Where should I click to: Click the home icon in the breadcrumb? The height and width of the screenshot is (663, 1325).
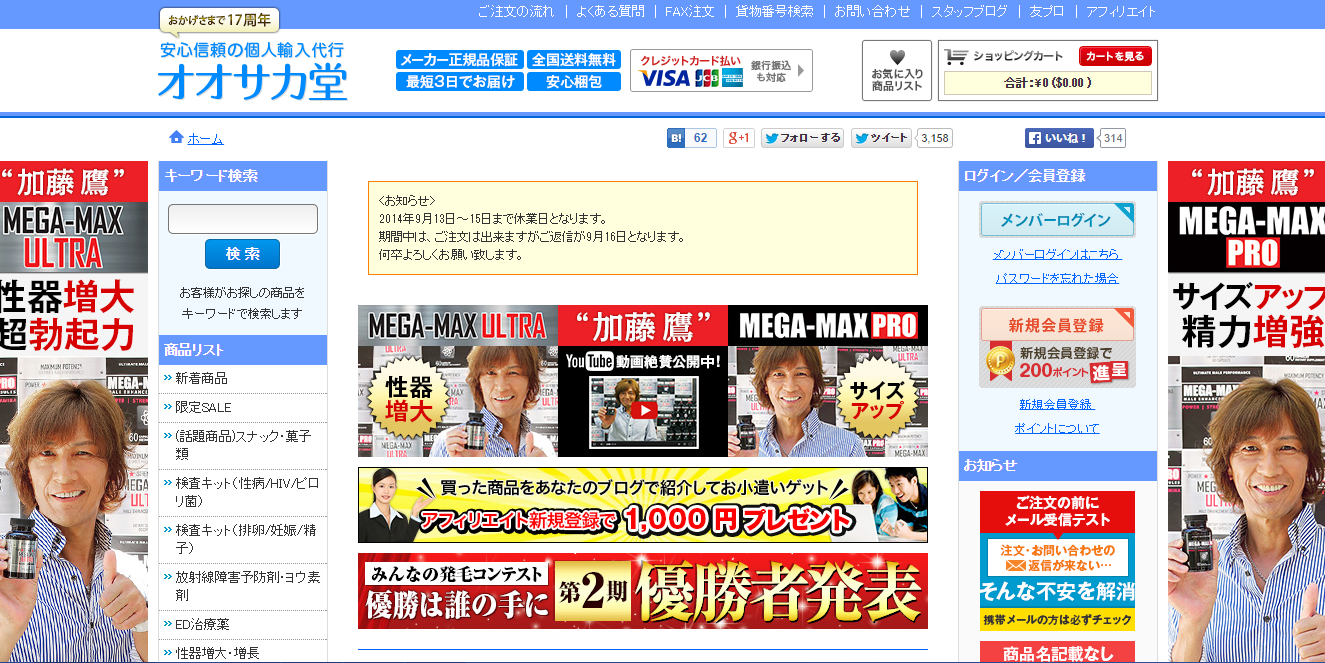(x=176, y=138)
